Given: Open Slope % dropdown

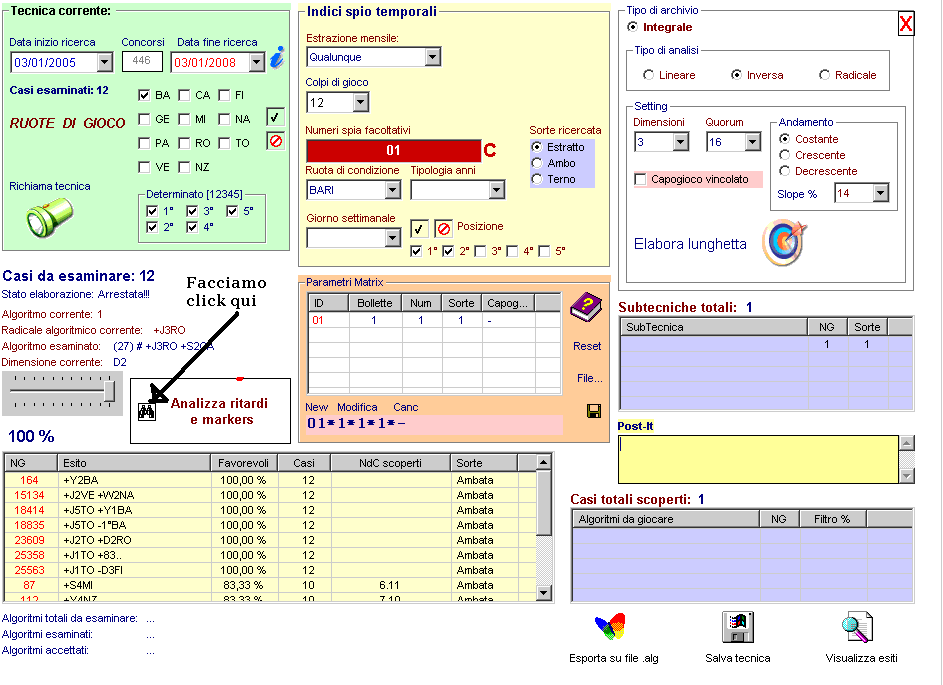Looking at the screenshot, I should [x=881, y=193].
